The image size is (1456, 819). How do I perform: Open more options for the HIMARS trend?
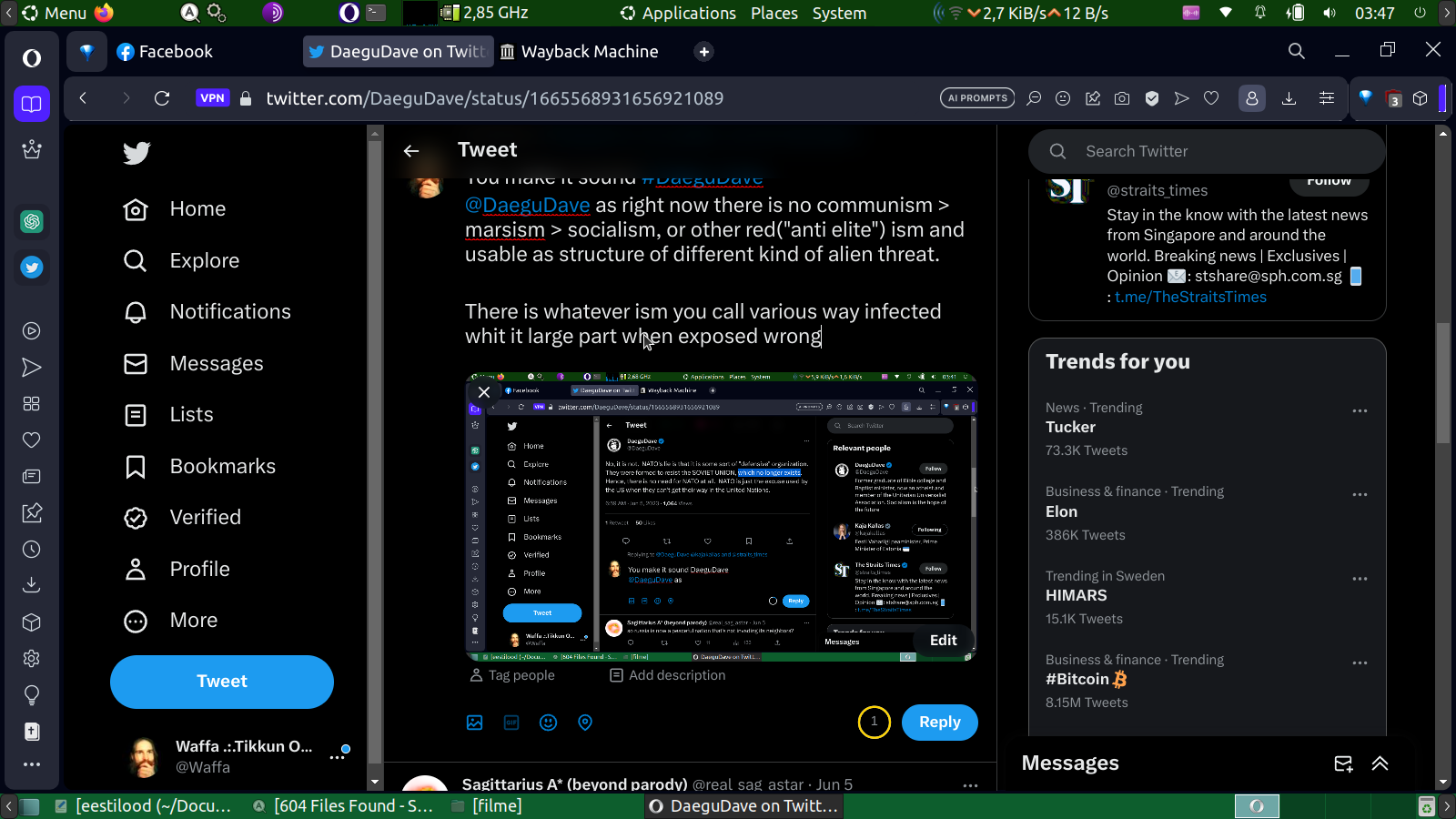click(x=1360, y=579)
